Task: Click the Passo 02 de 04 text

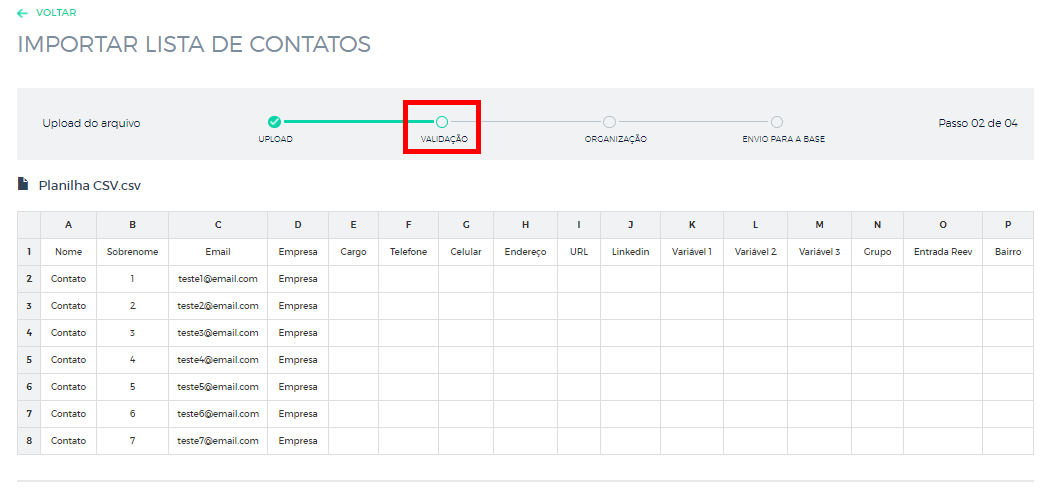Action: coord(978,123)
